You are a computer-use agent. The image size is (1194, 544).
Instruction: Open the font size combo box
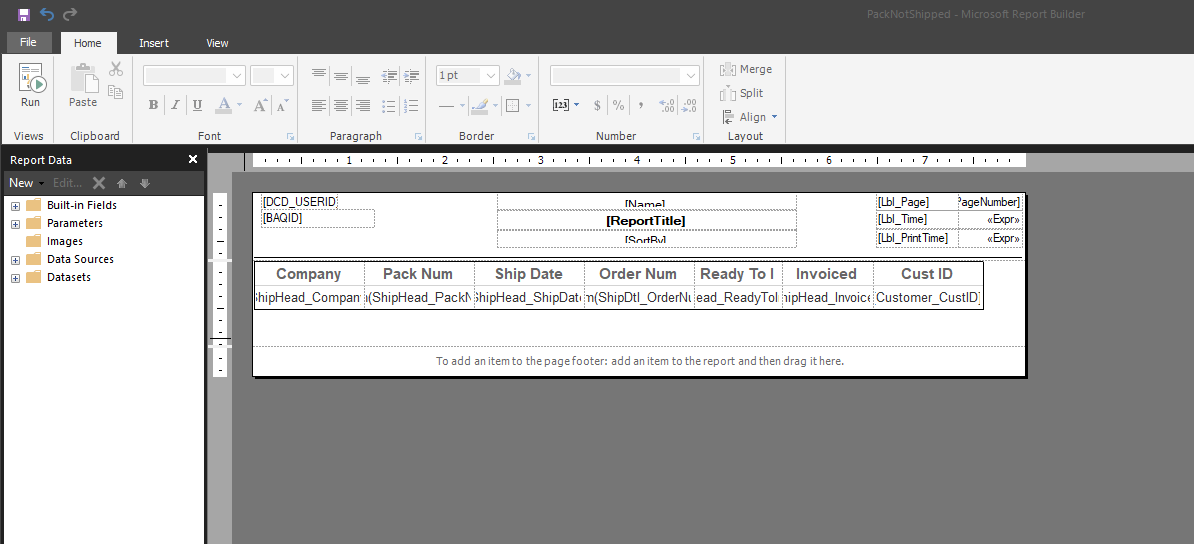(x=272, y=75)
